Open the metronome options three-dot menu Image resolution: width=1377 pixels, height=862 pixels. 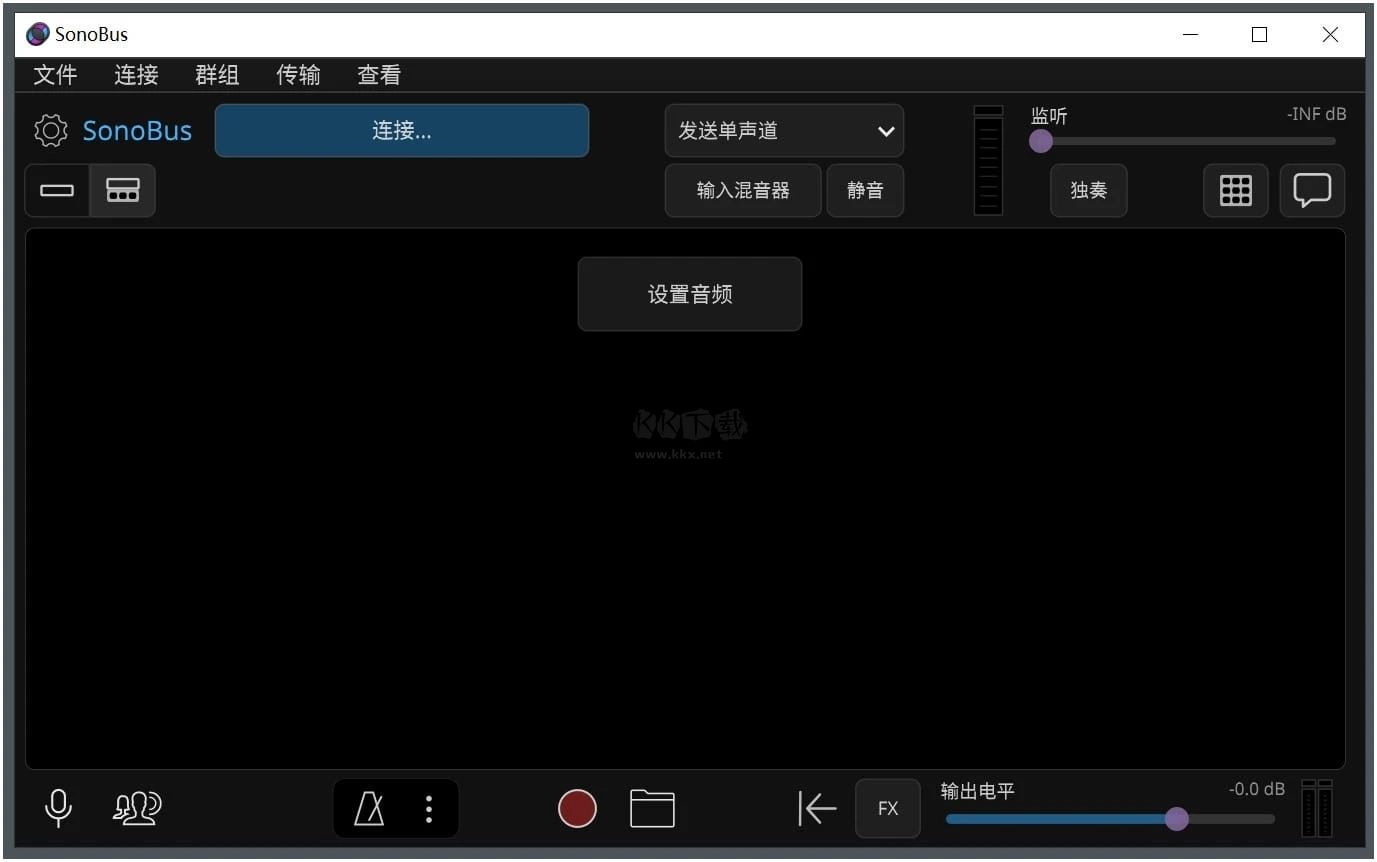(428, 808)
